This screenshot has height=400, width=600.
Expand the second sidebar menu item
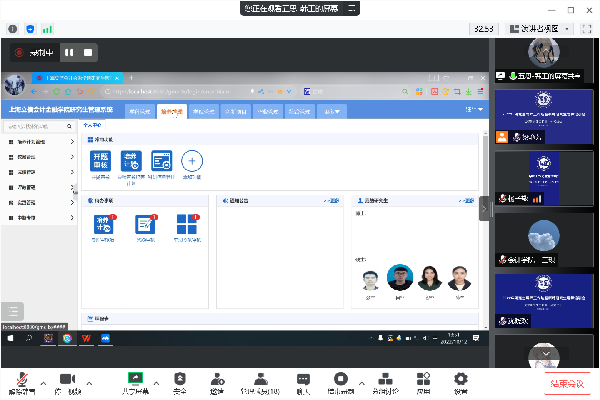coord(40,157)
